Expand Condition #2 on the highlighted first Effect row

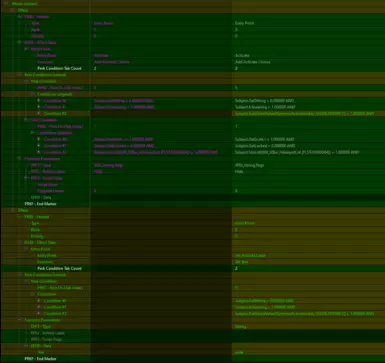[x=39, y=114]
